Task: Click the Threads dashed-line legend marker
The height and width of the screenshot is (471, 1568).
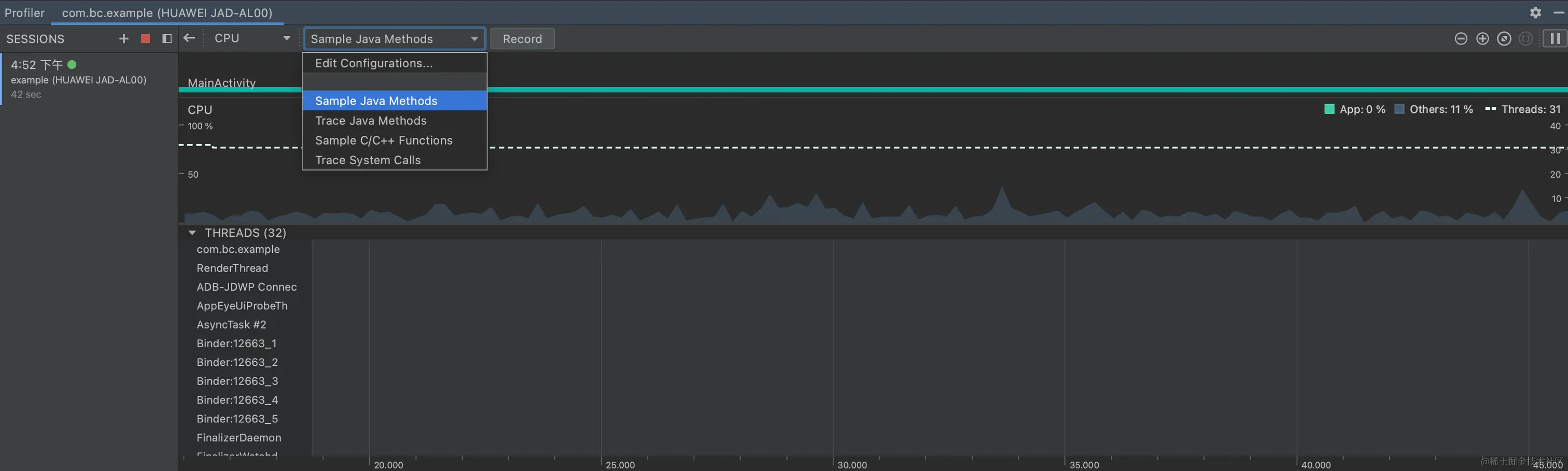Action: 1491,109
